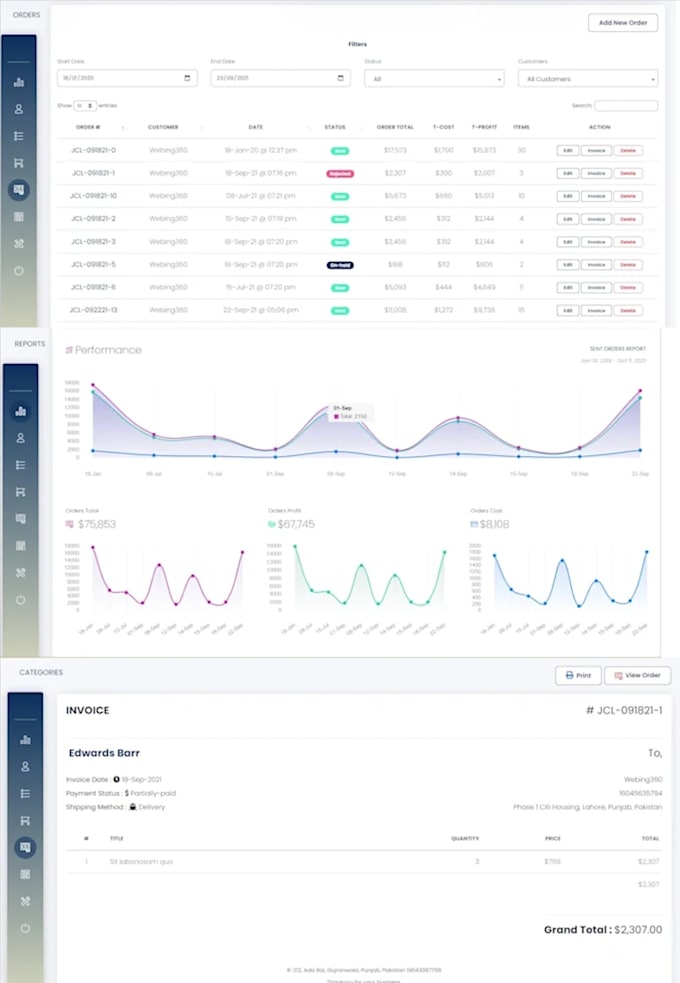Sort the table by CUSTOMER column

[164, 127]
